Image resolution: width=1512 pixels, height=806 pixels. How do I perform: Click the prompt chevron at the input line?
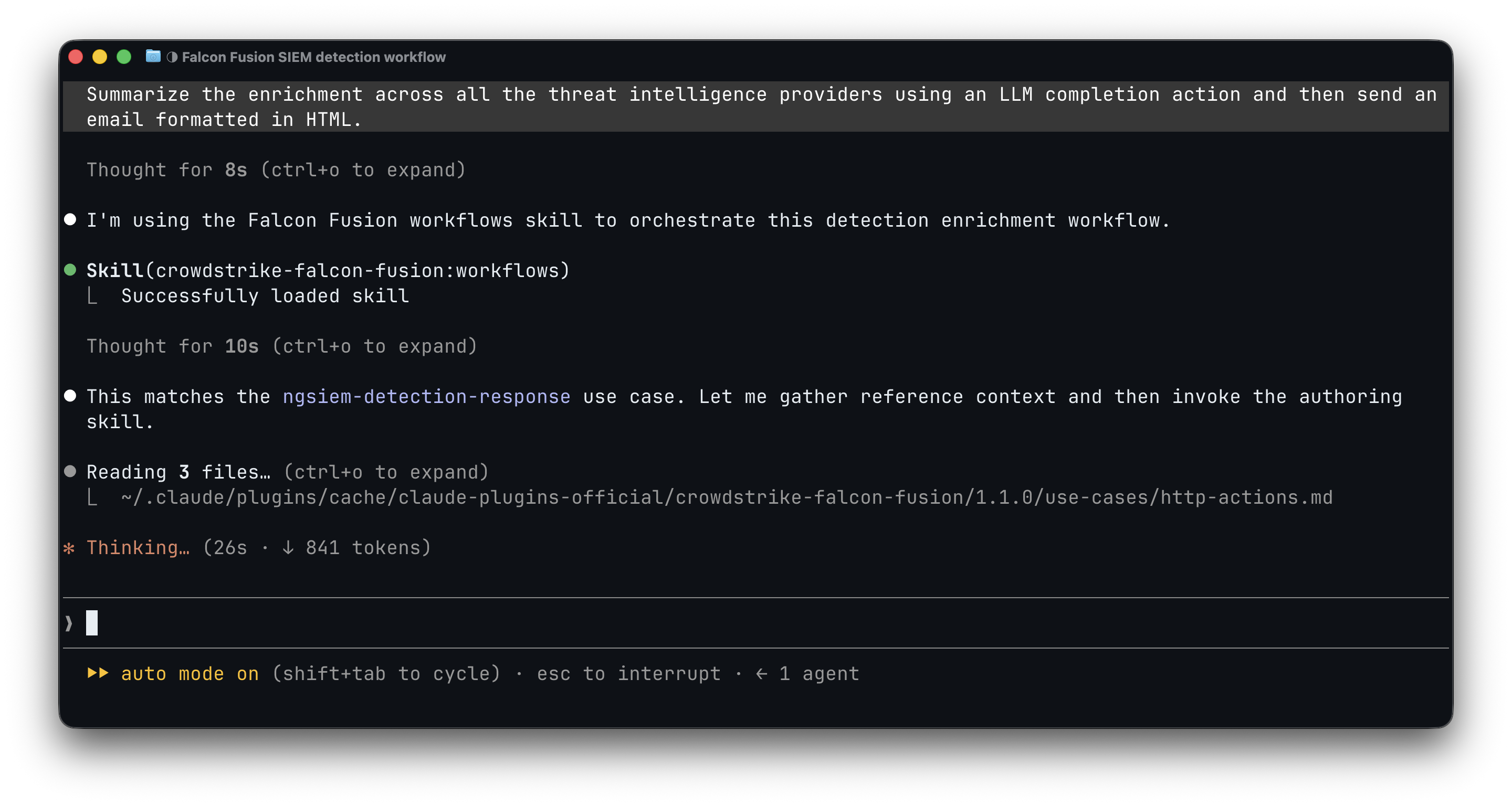point(69,623)
